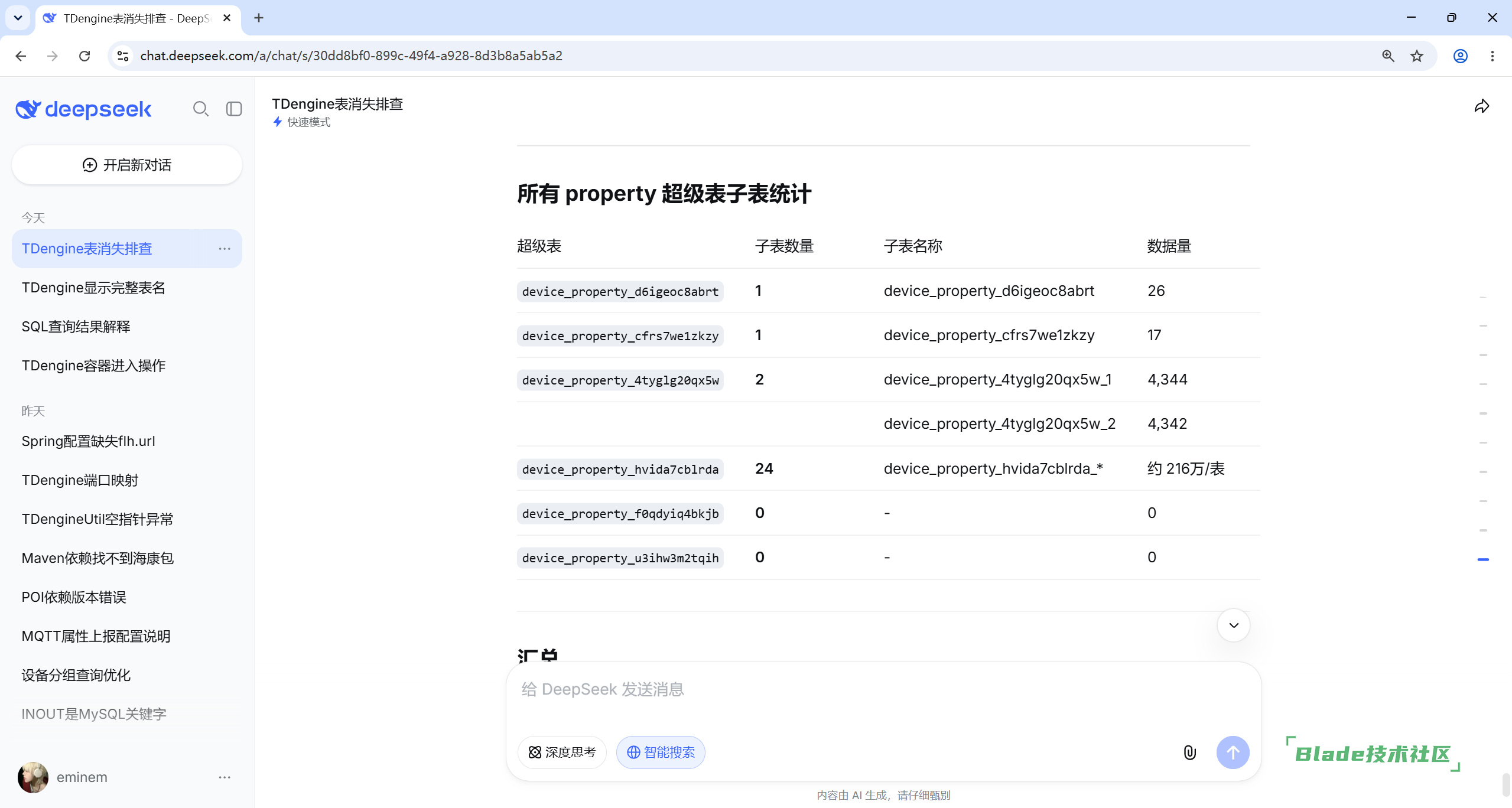Viewport: 1512px width, 808px height.
Task: Open the Maven依赖找不到海康包 conversation
Action: point(127,558)
